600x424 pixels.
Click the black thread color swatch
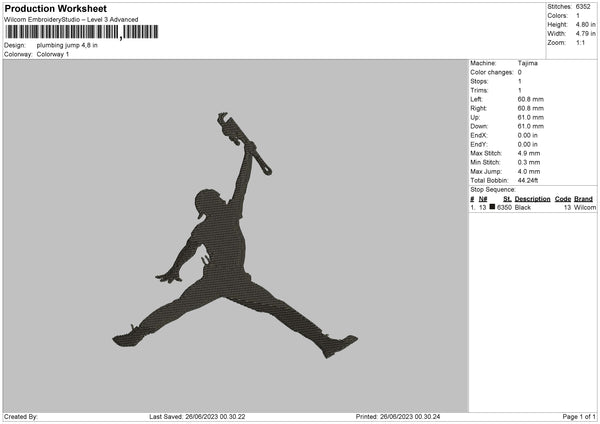pos(492,207)
